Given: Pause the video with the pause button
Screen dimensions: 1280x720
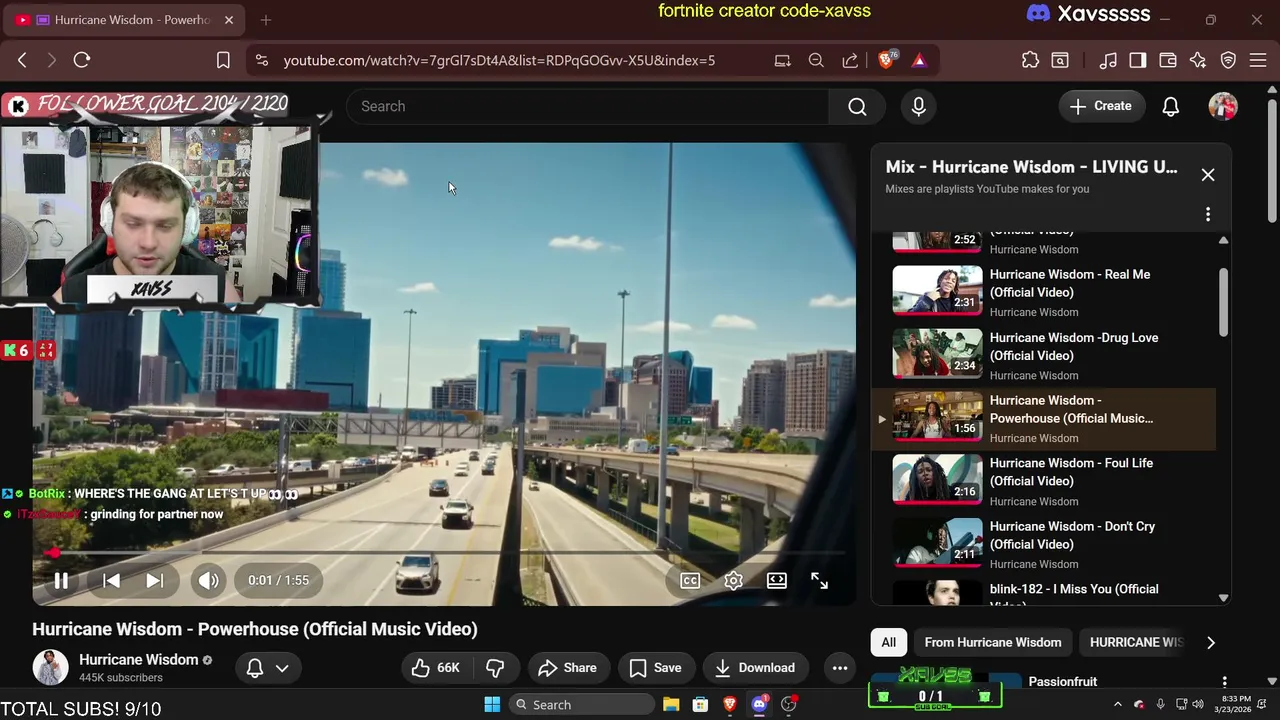Looking at the screenshot, I should [61, 580].
